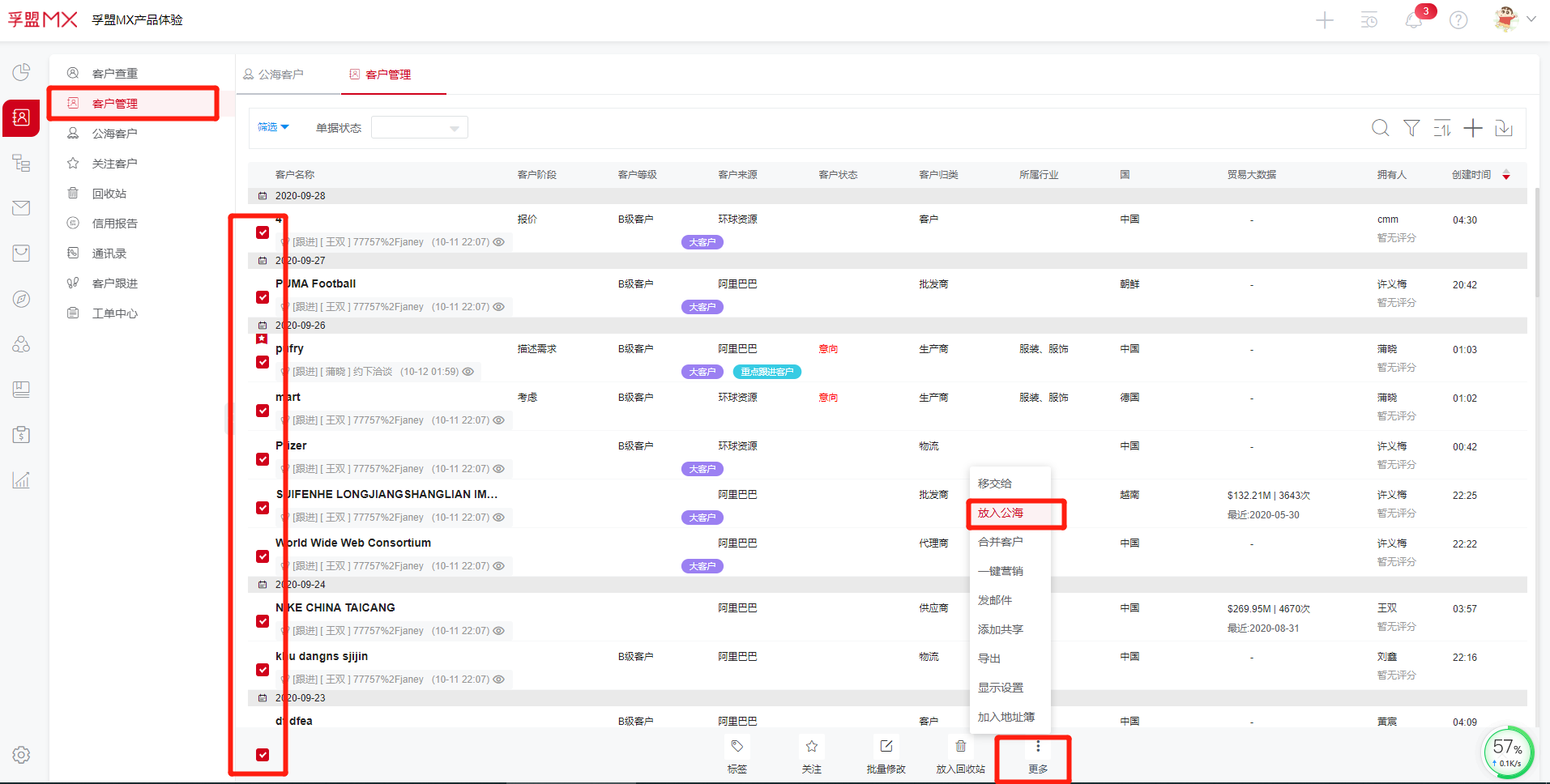The image size is (1550, 784).
Task: Uncheck the checkbox for Pfizer row
Action: click(x=263, y=459)
